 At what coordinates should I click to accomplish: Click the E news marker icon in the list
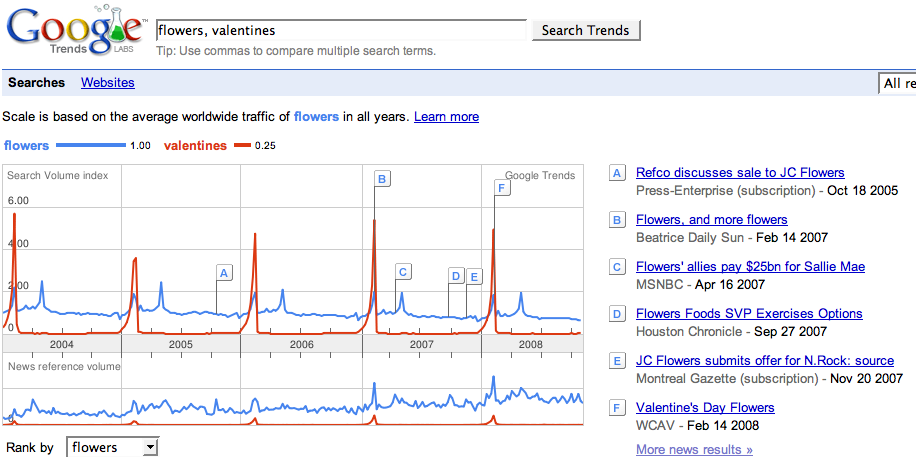pyautogui.click(x=617, y=361)
